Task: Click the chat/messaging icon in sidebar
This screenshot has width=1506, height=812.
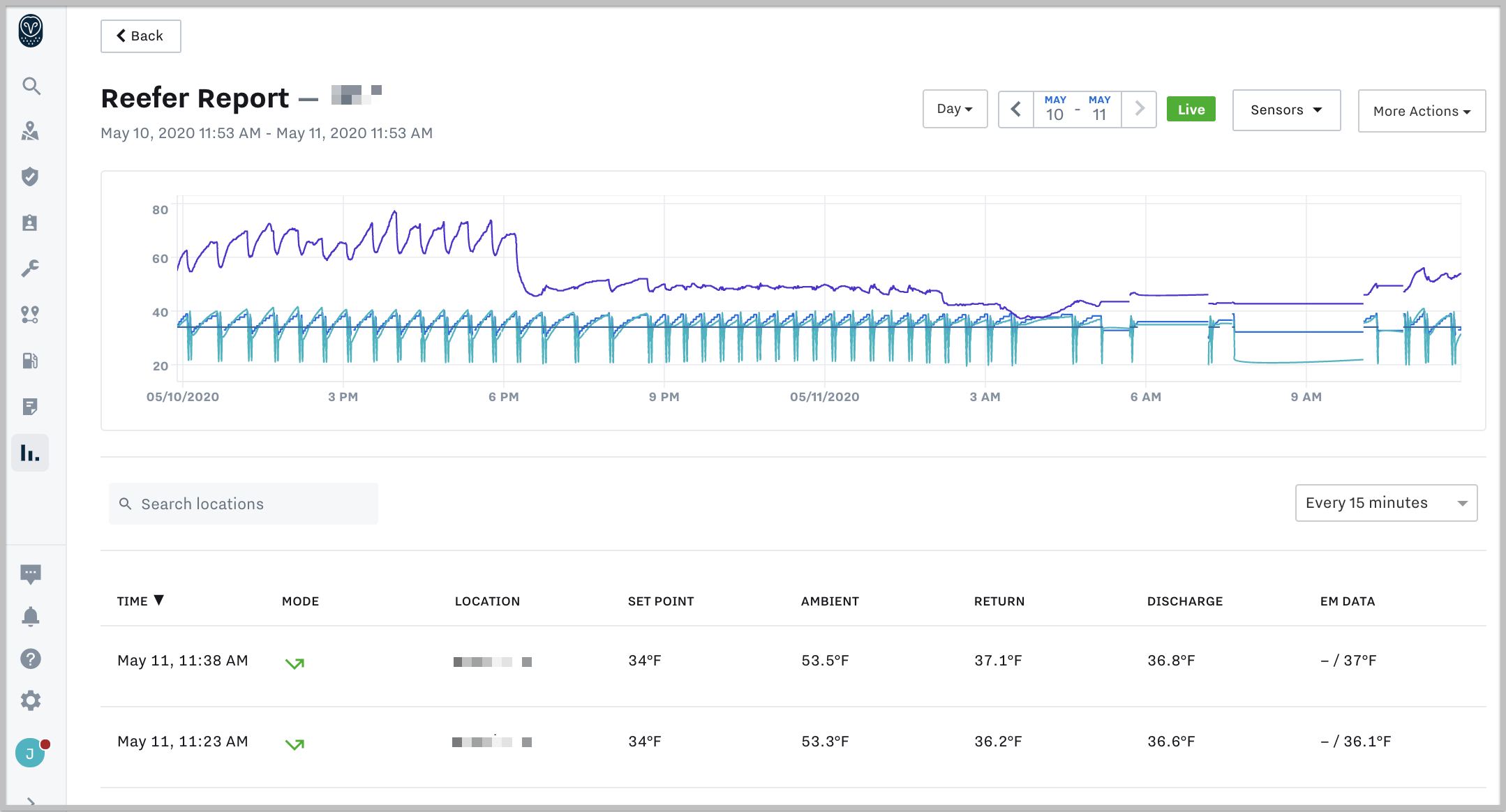Action: pyautogui.click(x=30, y=575)
